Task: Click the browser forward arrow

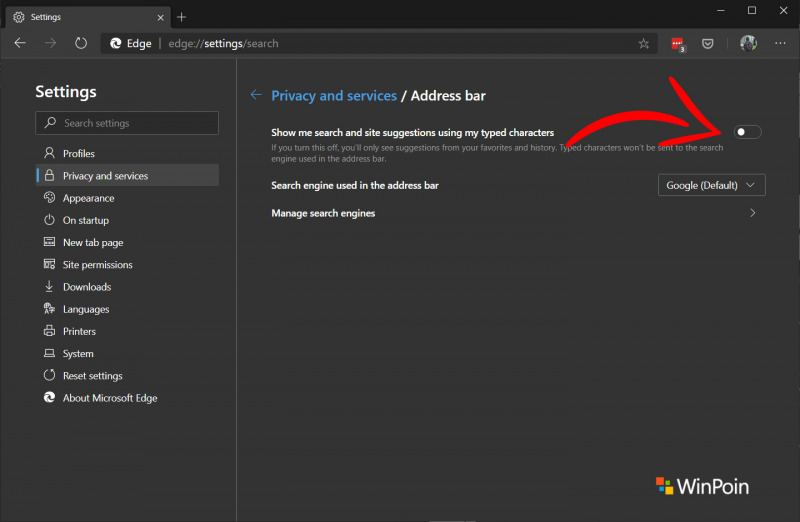Action: pyautogui.click(x=51, y=43)
